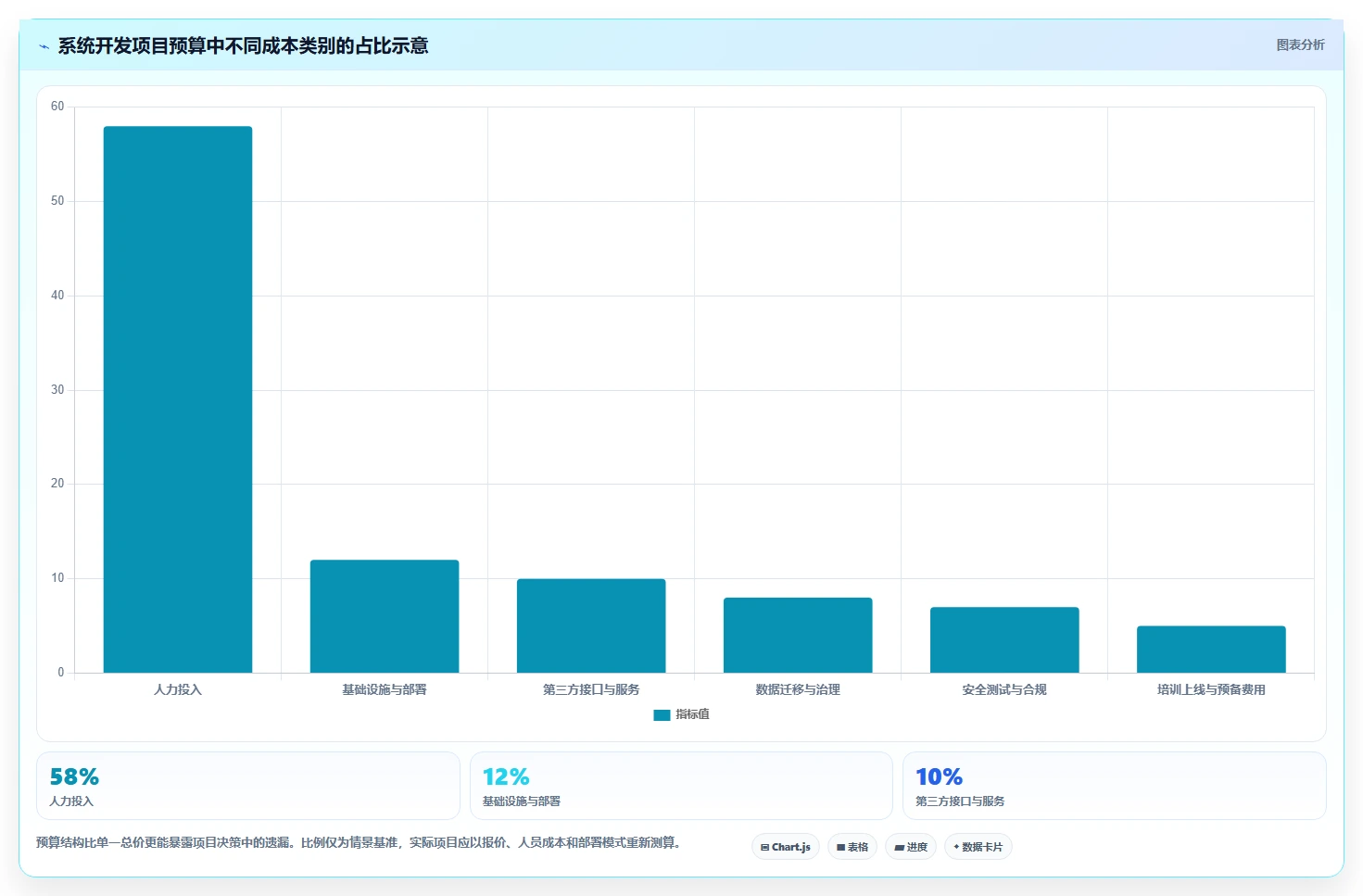Click the y-axis value 30

[x=57, y=390]
